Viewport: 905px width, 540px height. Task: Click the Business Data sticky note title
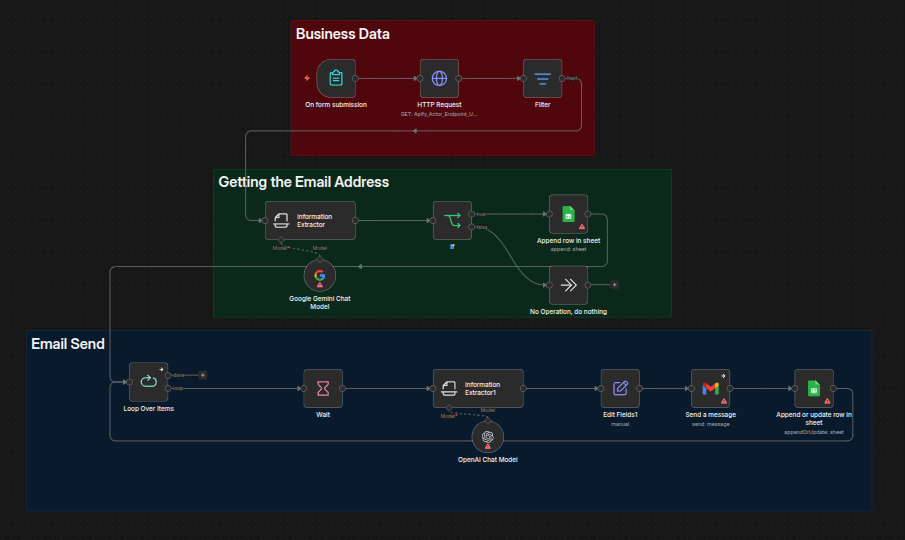tap(343, 34)
